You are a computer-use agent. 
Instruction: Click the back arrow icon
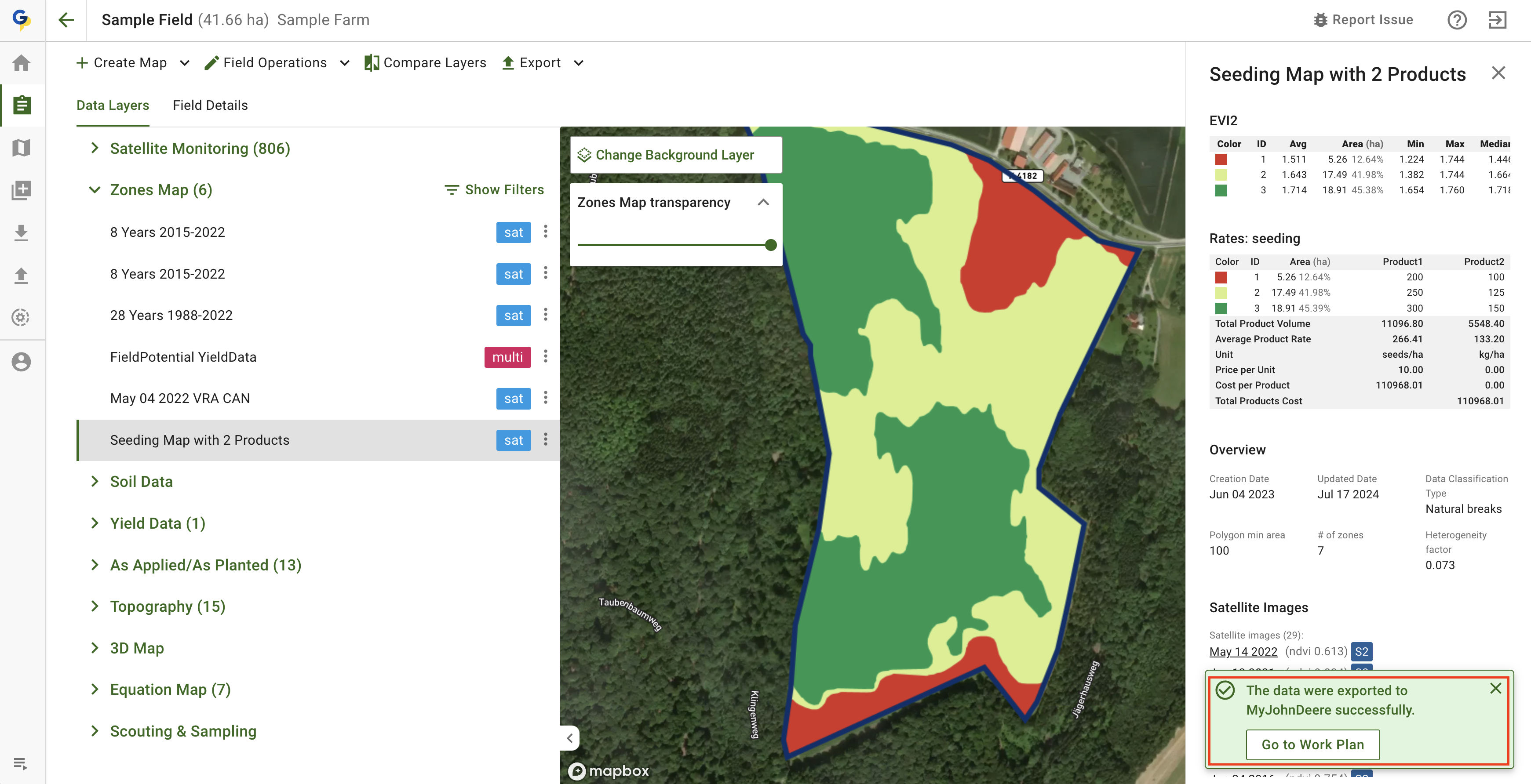coord(66,20)
